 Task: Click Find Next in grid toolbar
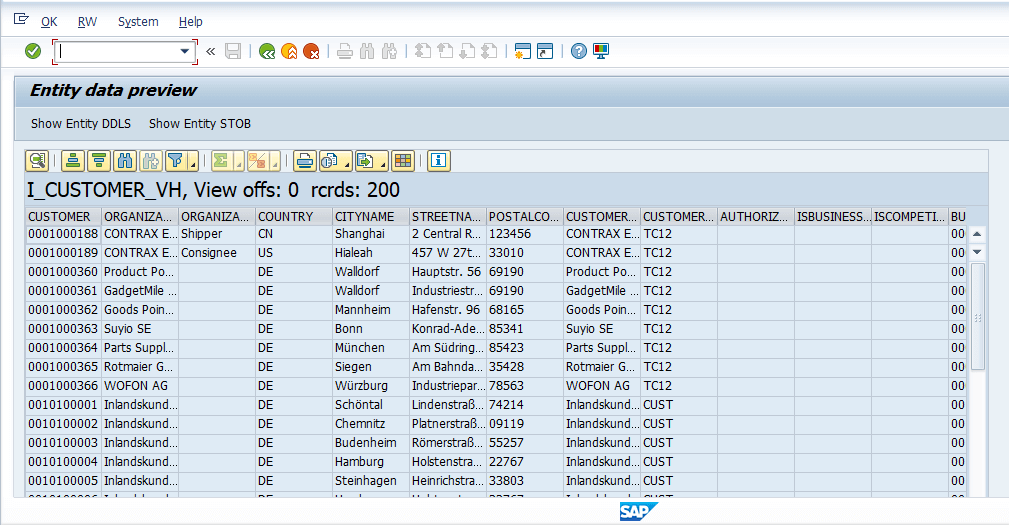pyautogui.click(x=151, y=161)
